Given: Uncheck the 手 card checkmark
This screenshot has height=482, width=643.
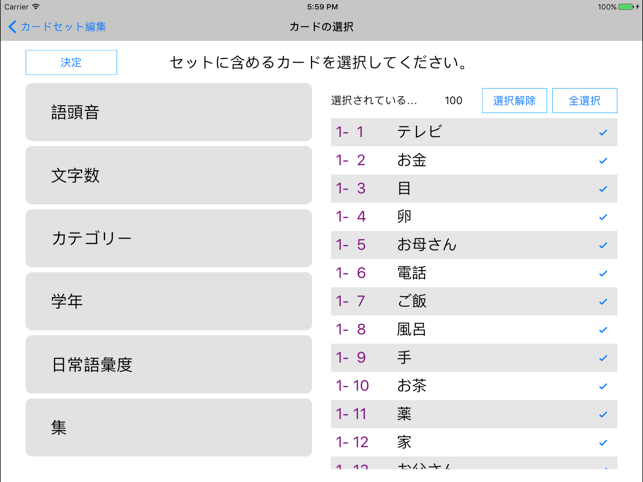Looking at the screenshot, I should click(603, 358).
